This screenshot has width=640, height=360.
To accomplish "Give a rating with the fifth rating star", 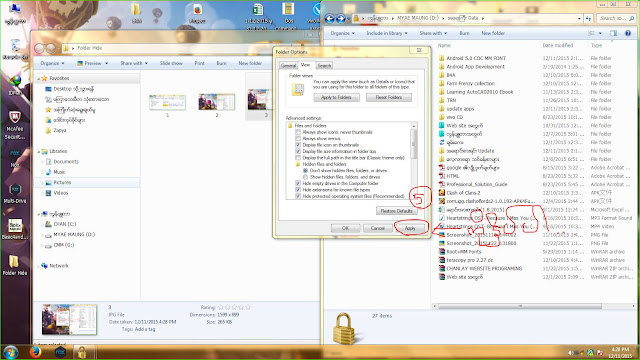I will click(248, 307).
